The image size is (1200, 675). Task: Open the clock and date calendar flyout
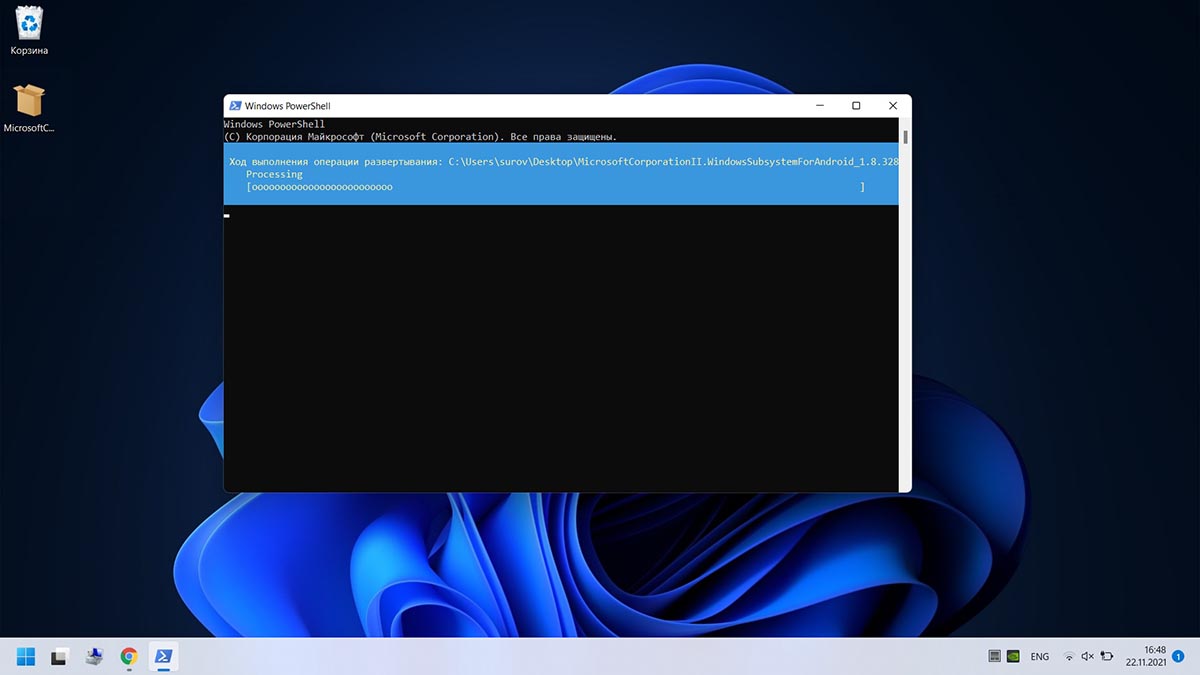click(1145, 657)
